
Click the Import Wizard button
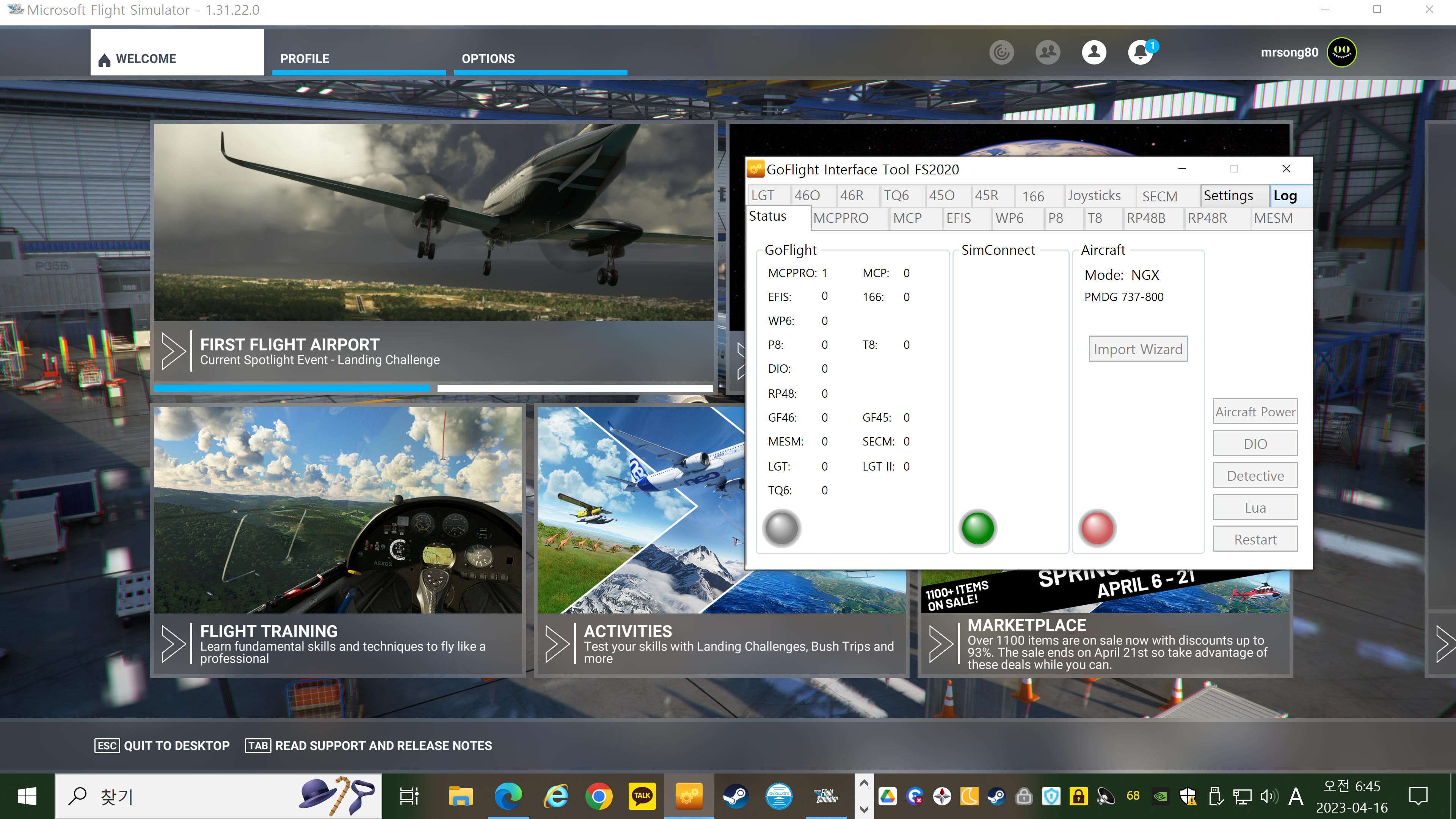click(x=1138, y=349)
